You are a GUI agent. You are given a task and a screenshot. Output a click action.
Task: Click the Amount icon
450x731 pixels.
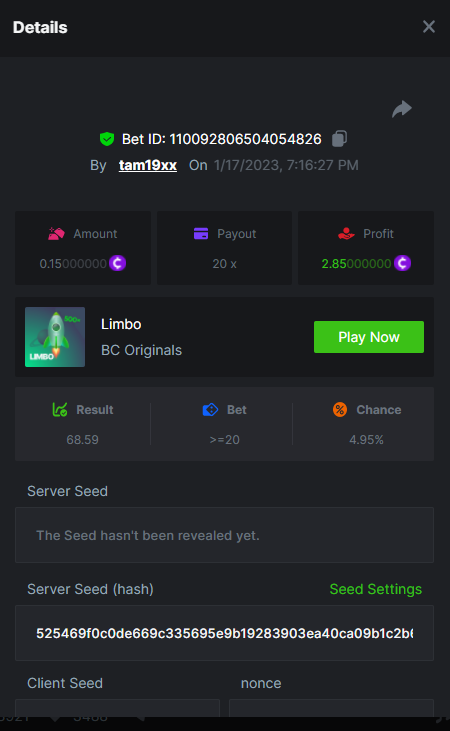[56, 234]
